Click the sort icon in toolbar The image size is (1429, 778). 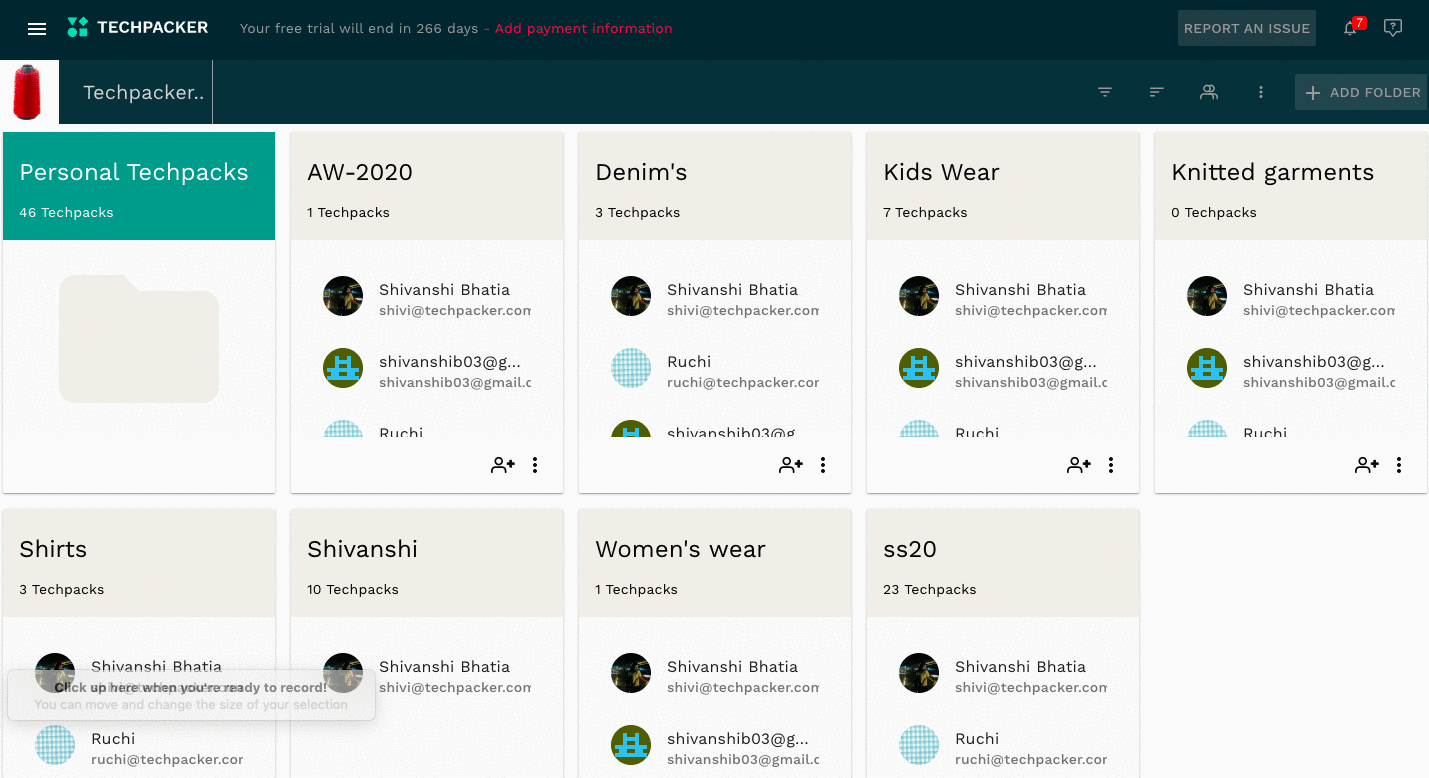pos(1157,92)
